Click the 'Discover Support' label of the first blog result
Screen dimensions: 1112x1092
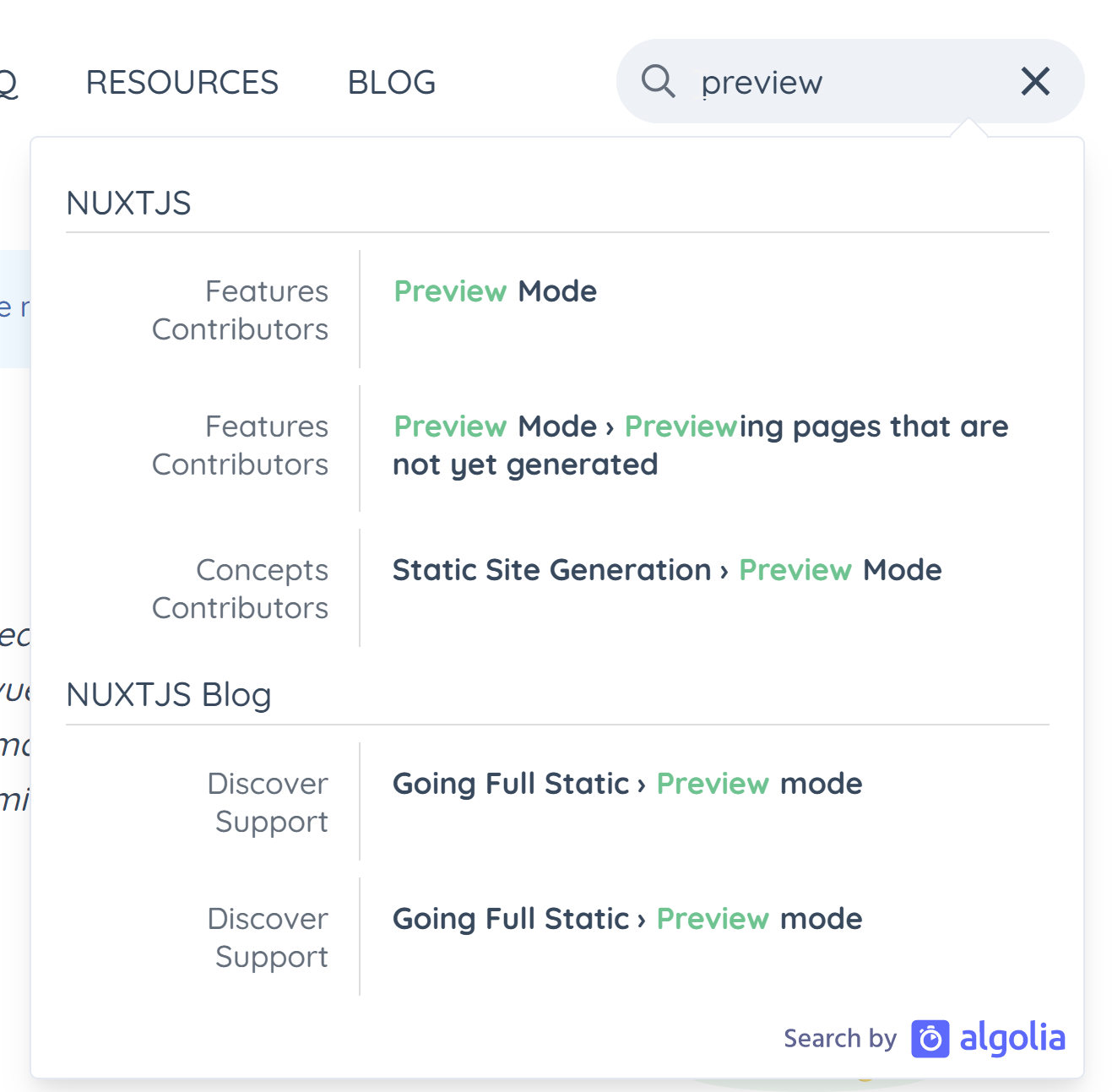[x=269, y=802]
